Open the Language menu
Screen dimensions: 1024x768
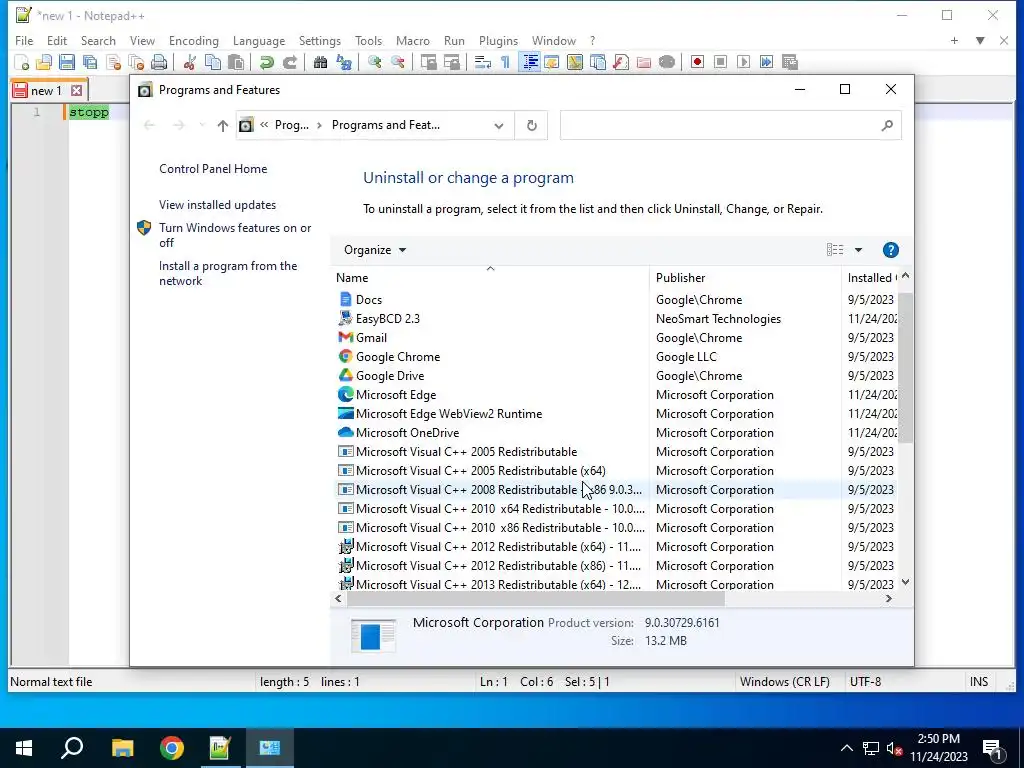(x=259, y=40)
